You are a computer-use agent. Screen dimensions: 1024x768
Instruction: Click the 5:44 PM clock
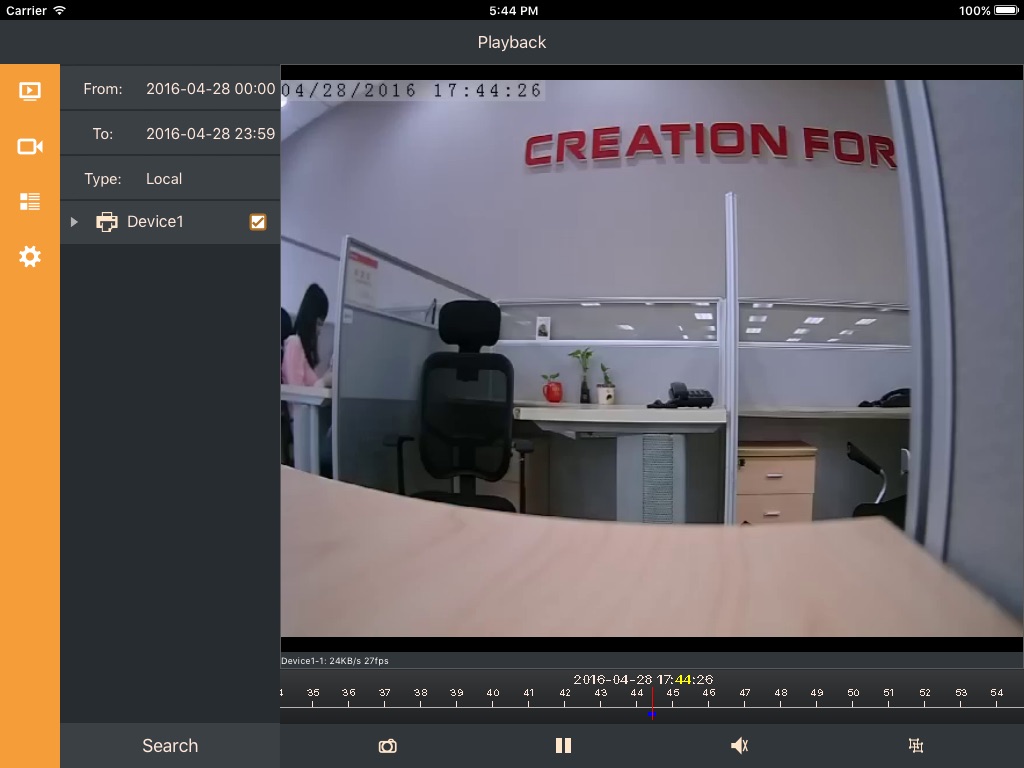513,10
